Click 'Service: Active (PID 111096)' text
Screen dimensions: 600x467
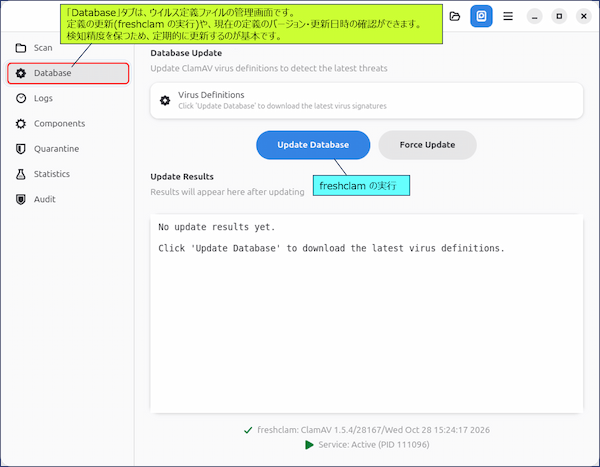click(x=374, y=445)
